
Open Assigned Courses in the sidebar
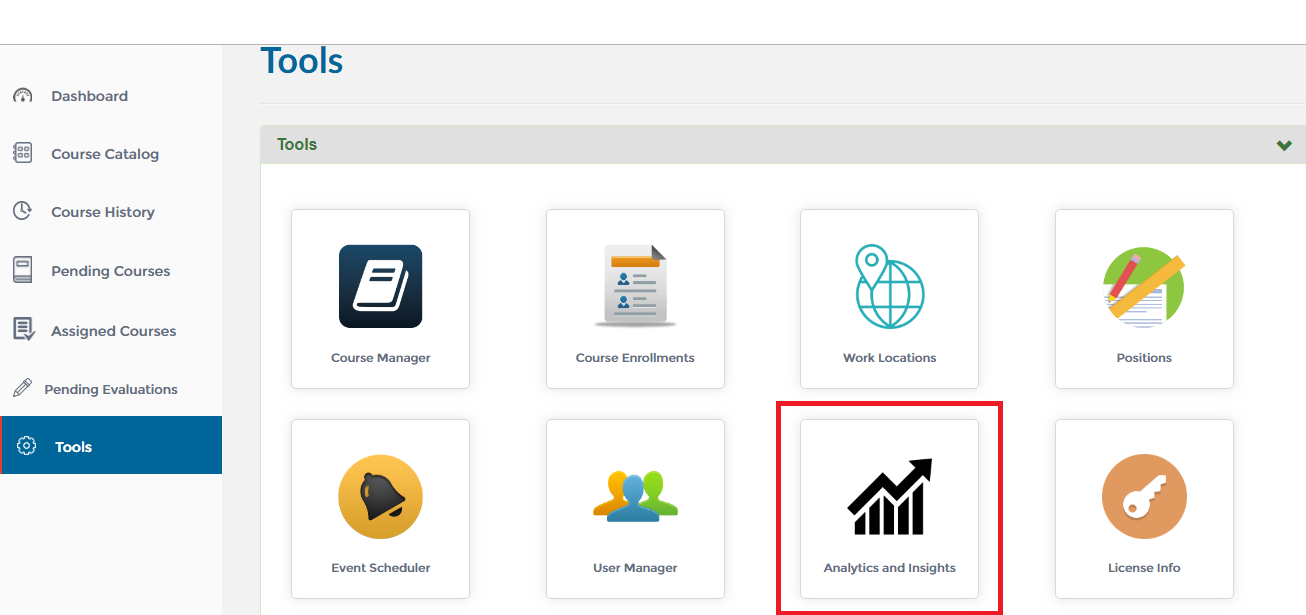click(113, 331)
